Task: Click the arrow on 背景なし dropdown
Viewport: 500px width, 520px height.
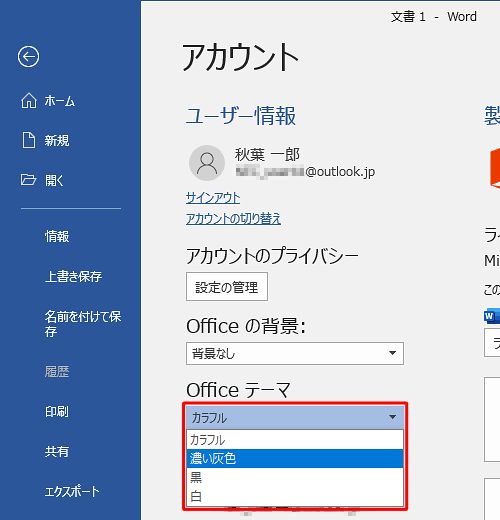Action: point(392,353)
